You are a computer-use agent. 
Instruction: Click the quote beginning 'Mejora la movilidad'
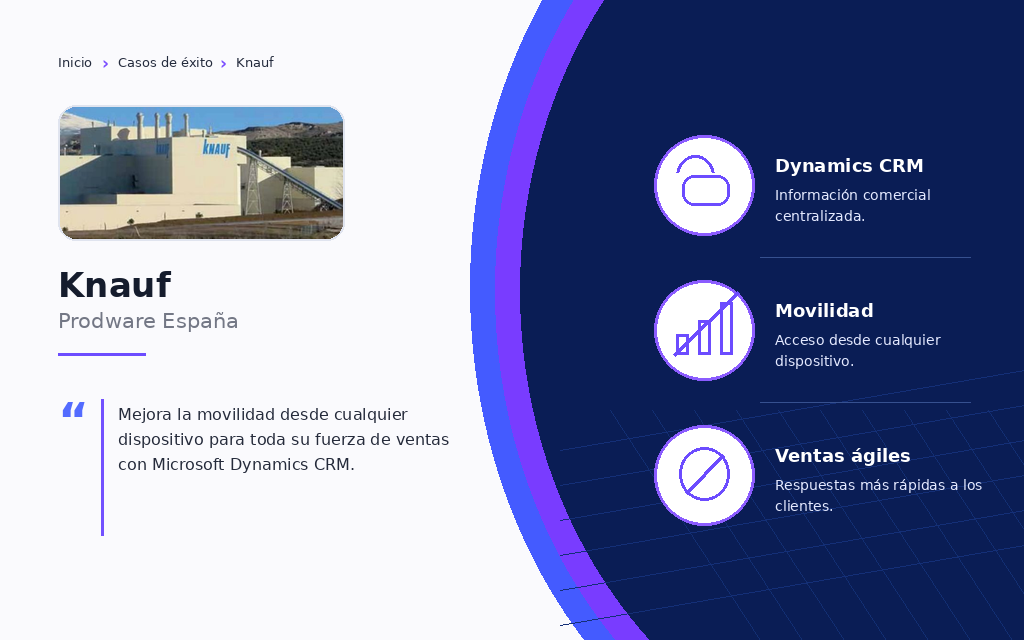[x=283, y=439]
